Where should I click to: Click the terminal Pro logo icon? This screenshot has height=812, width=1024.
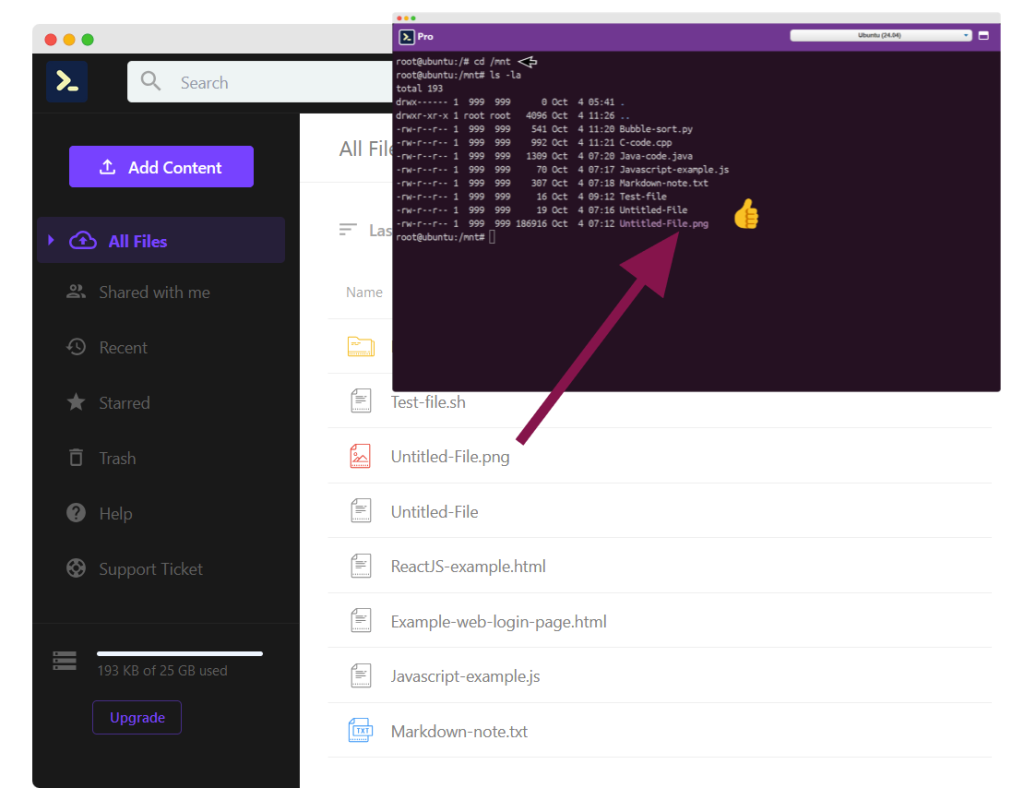407,37
